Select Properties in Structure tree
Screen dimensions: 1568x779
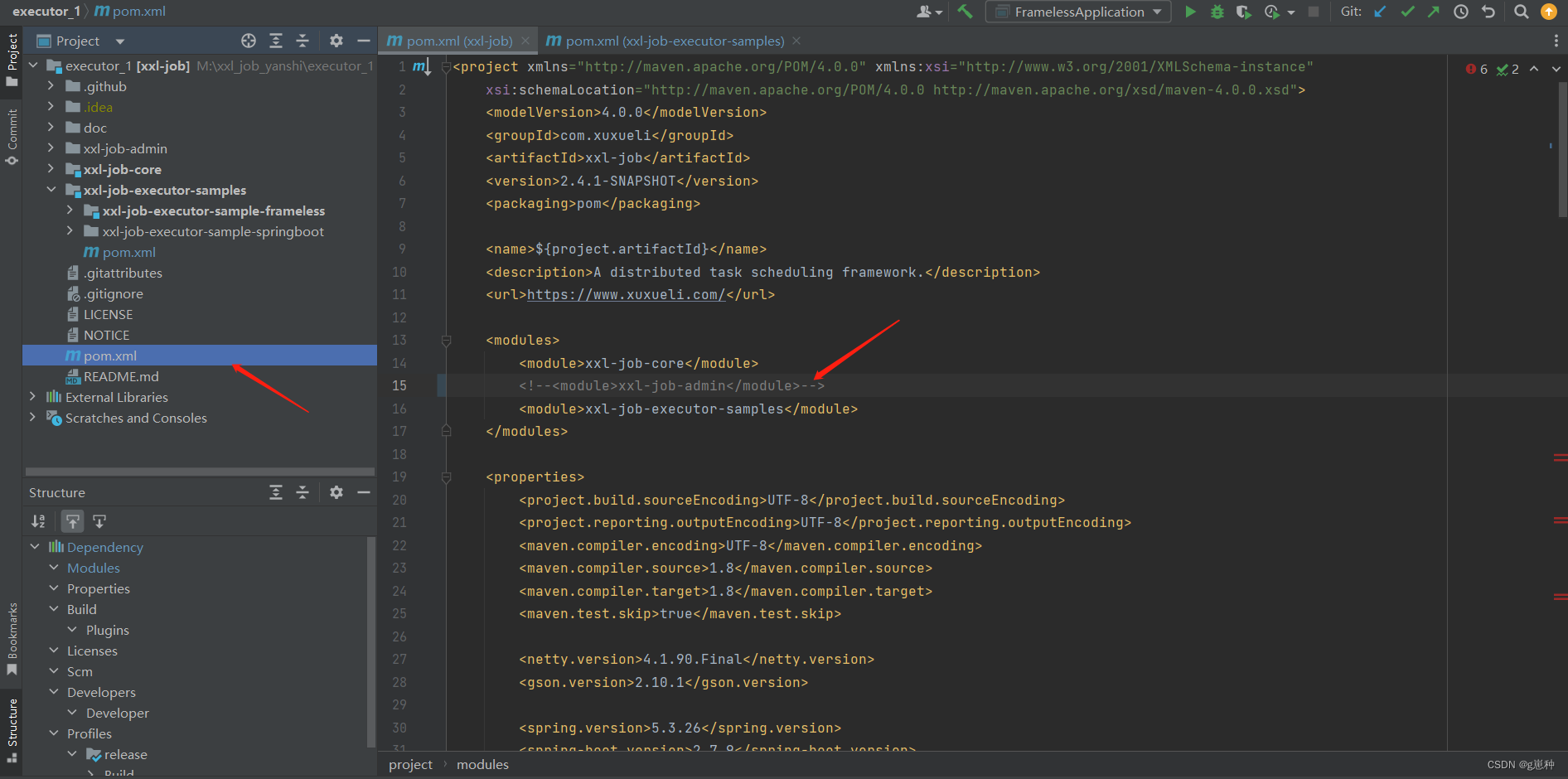(99, 588)
